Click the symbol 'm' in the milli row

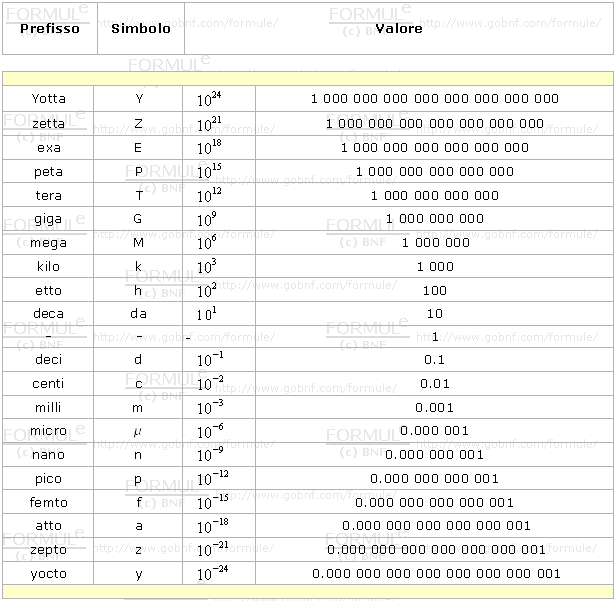click(138, 408)
